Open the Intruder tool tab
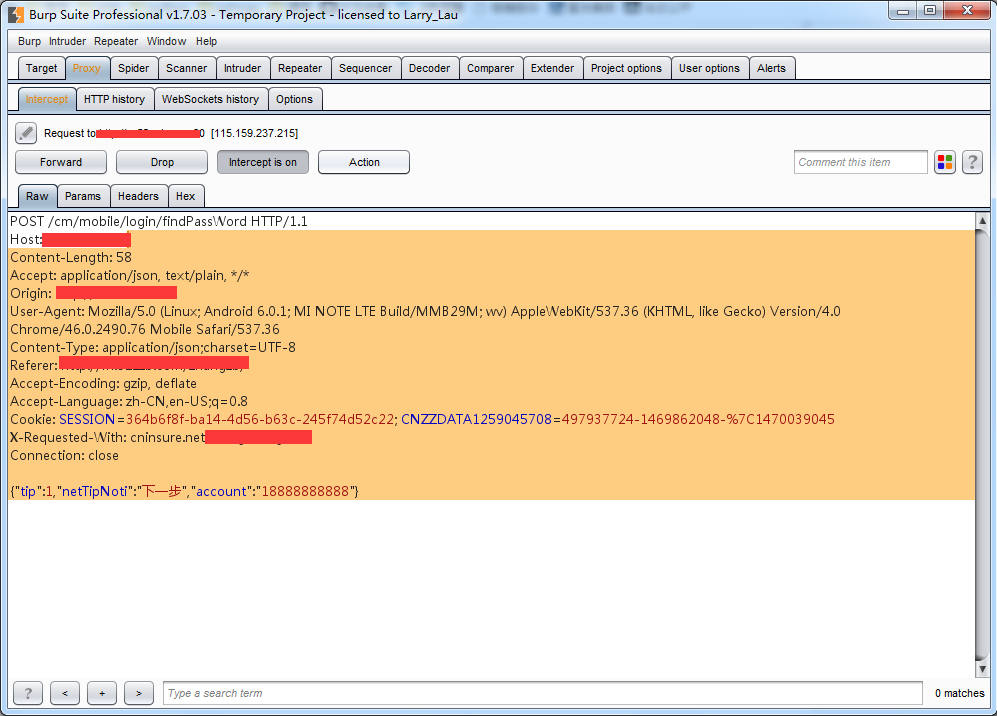Screen dimensions: 997x716 click(242, 68)
